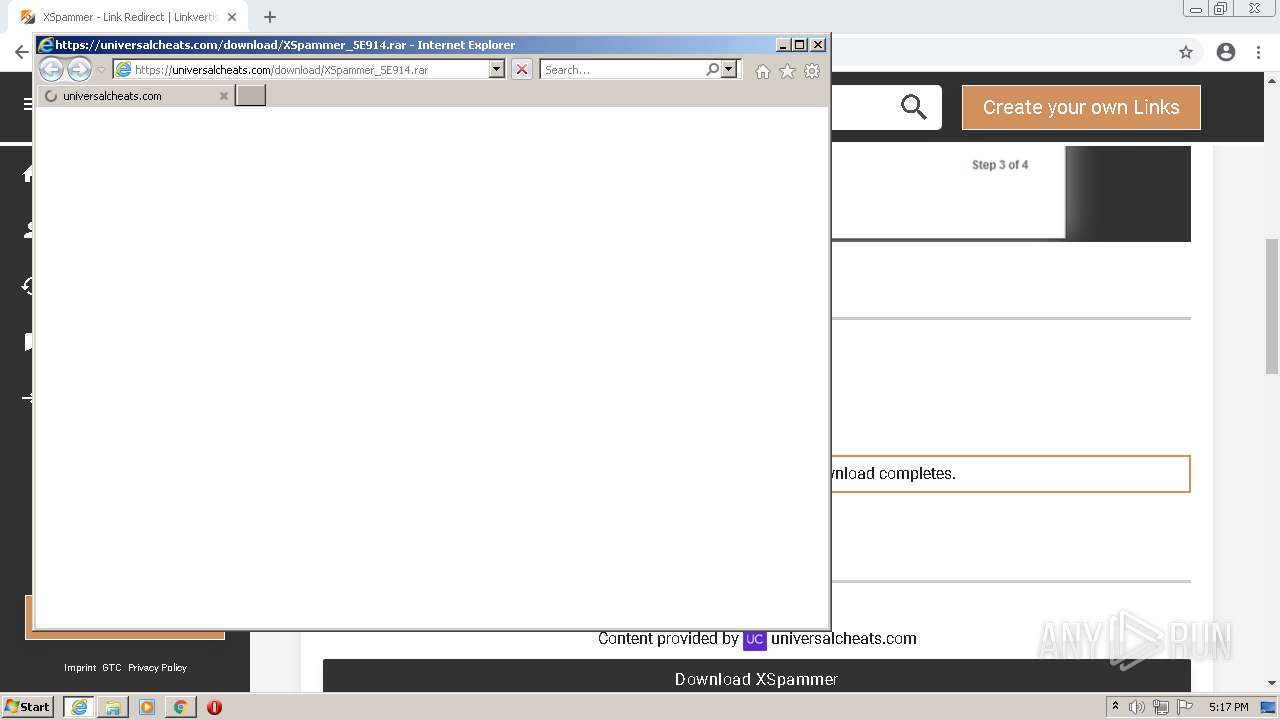Open the Imprint footer link
Screen dimensions: 1280x720
pyautogui.click(x=80, y=668)
